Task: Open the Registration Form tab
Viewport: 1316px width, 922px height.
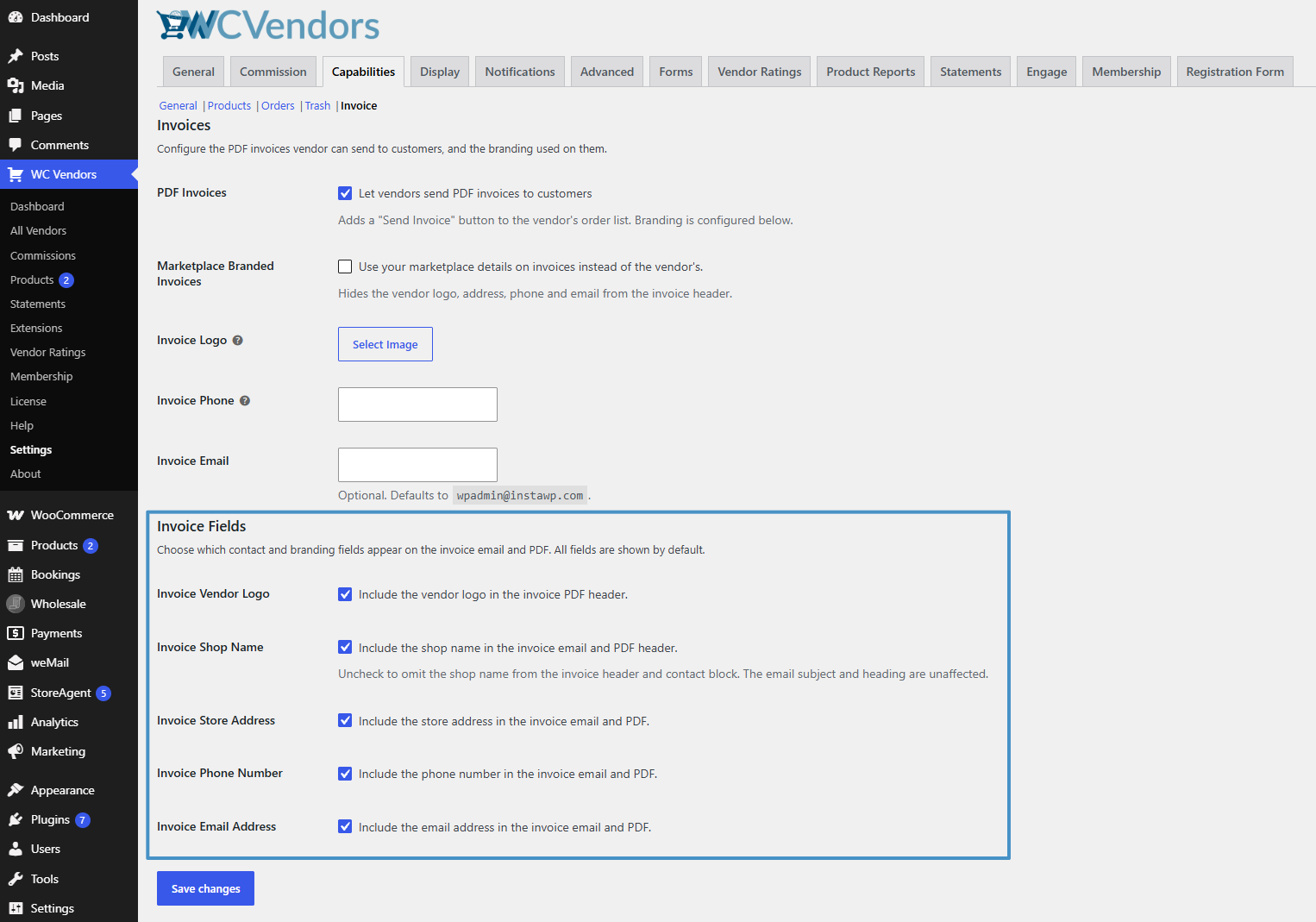Action: [1235, 72]
